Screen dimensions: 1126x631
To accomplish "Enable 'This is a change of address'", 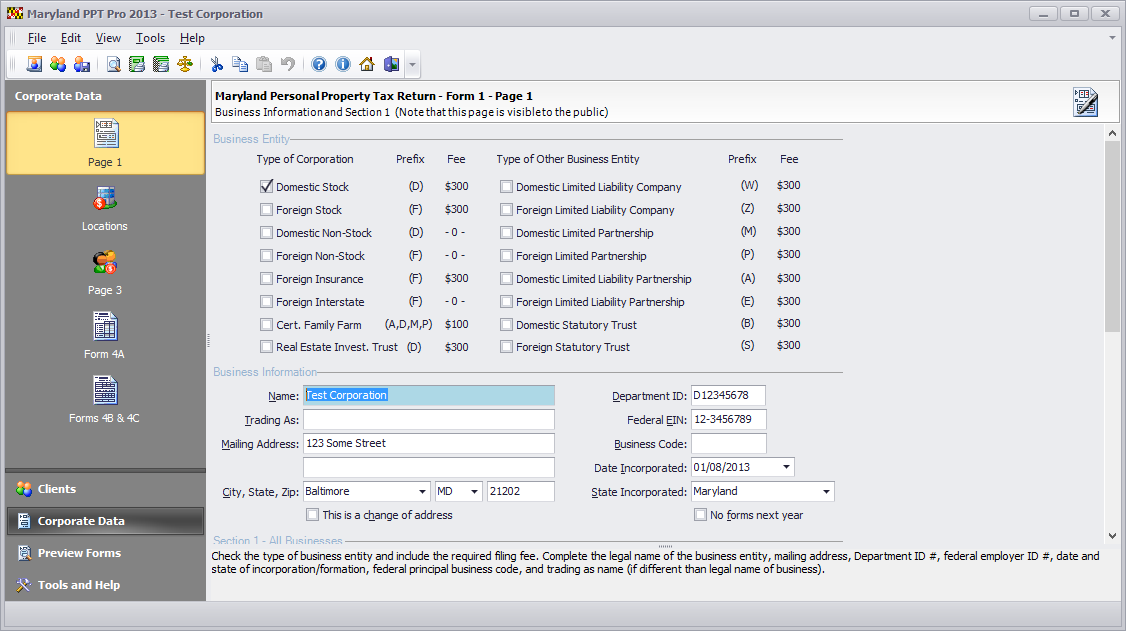I will pos(312,515).
